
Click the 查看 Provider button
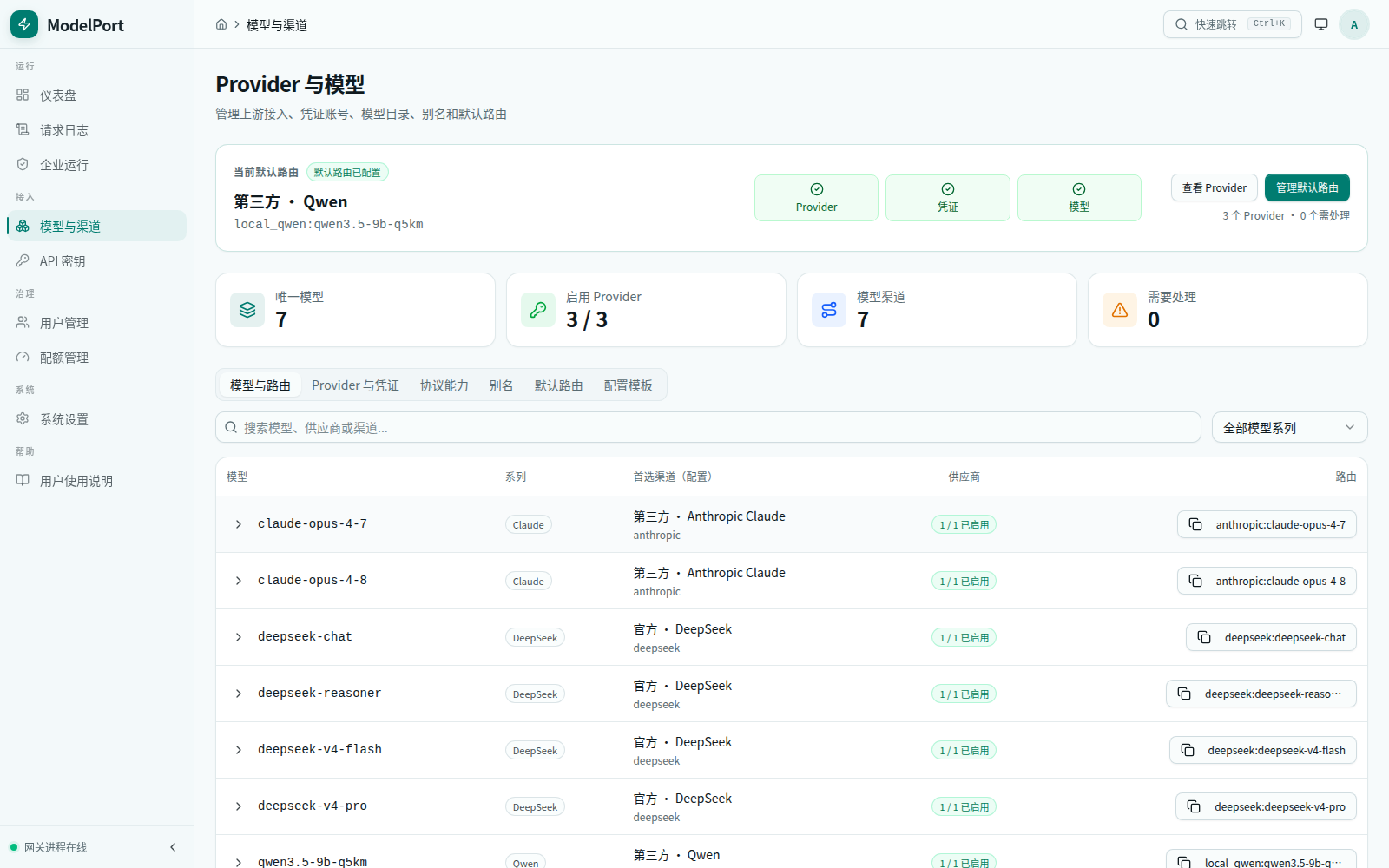coord(1214,187)
